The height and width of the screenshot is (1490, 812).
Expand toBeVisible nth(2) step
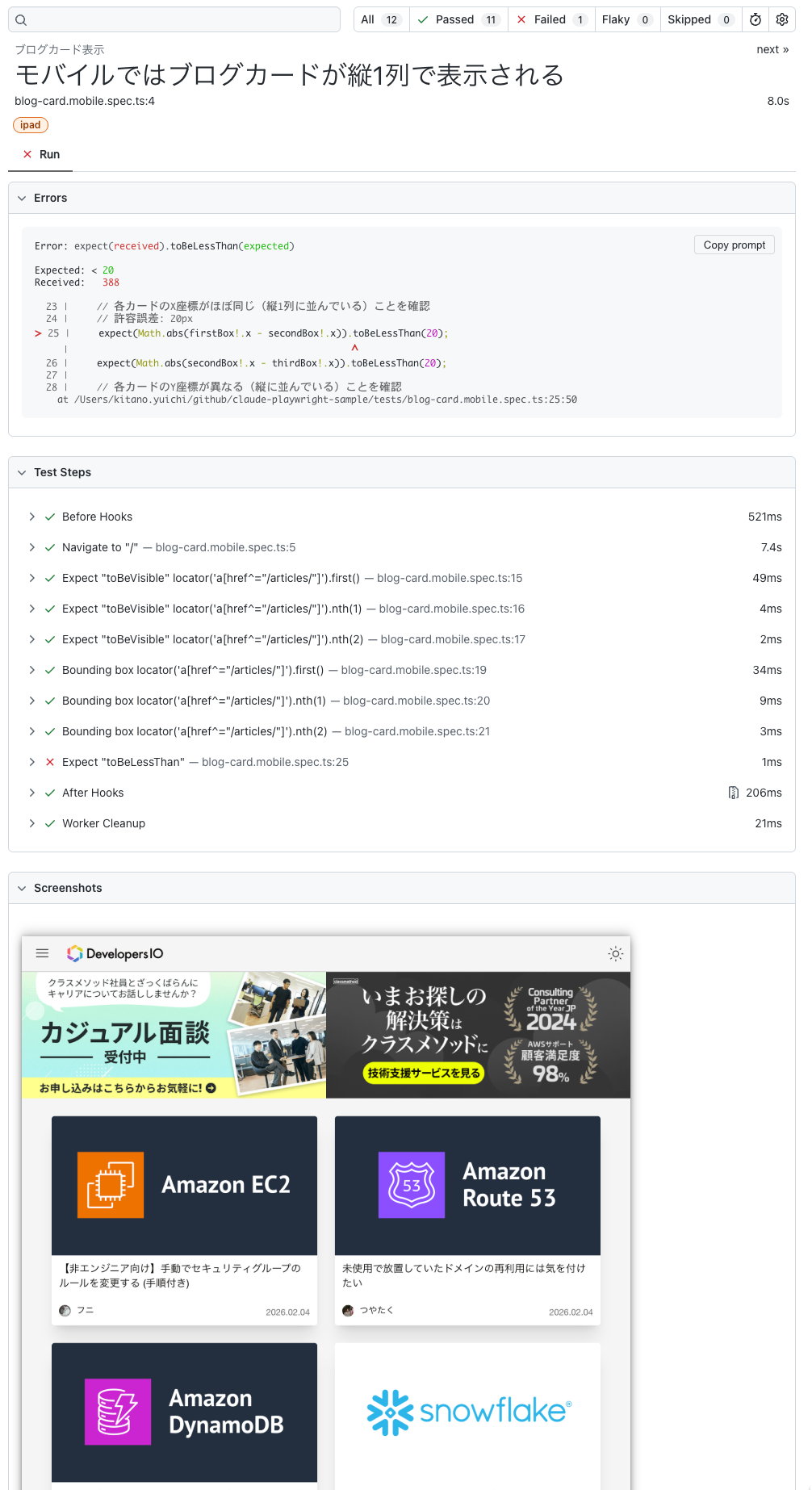point(32,639)
